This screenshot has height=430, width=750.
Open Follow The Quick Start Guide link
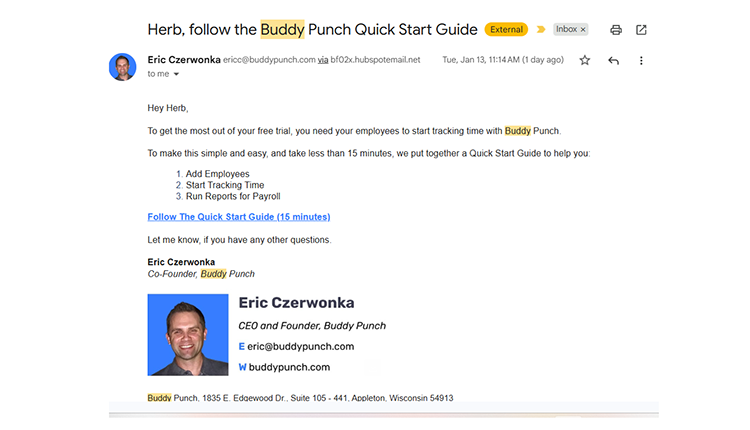pyautogui.click(x=239, y=217)
